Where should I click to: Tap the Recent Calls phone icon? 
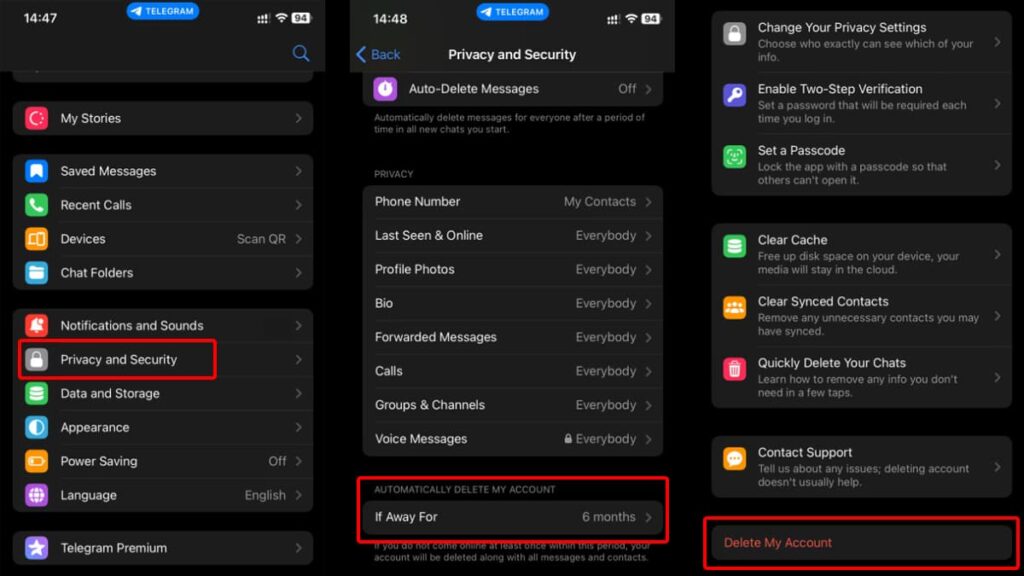(37, 205)
